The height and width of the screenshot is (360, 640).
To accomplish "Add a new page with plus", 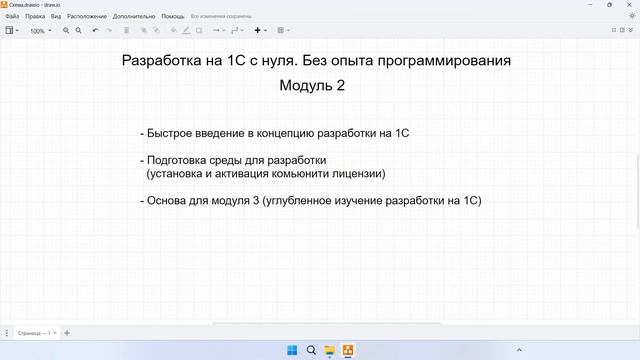I will coord(67,333).
